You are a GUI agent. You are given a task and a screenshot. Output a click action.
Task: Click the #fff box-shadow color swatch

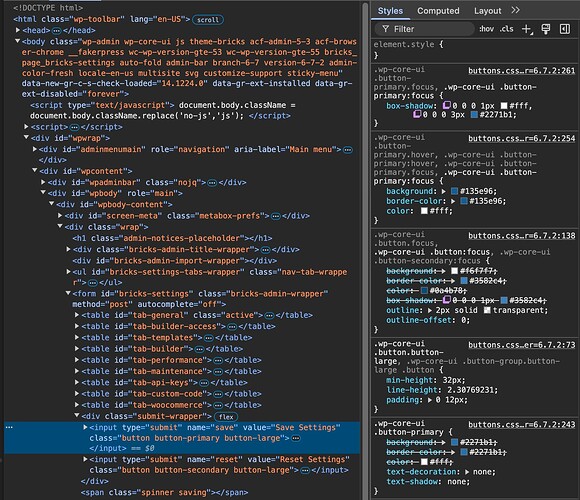[504, 106]
